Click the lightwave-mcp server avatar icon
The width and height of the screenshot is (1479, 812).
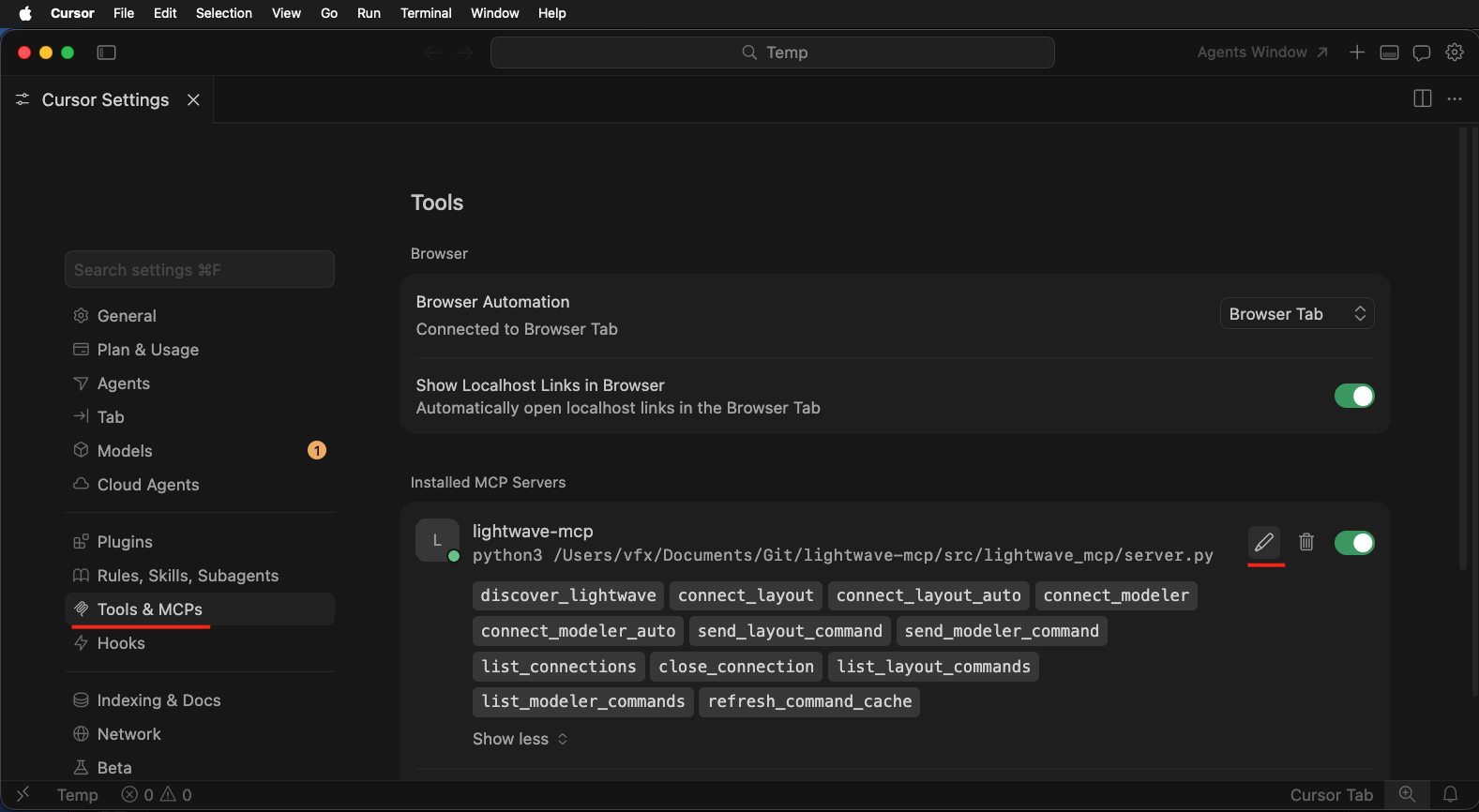tap(437, 541)
